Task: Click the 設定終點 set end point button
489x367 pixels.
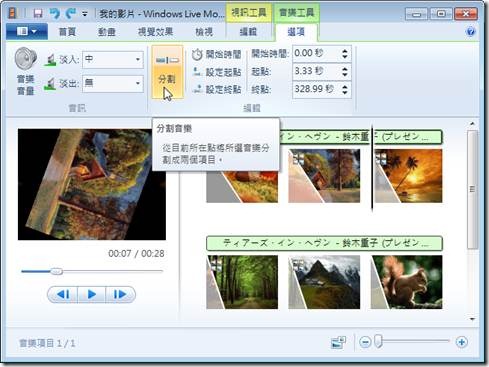Action: [217, 89]
